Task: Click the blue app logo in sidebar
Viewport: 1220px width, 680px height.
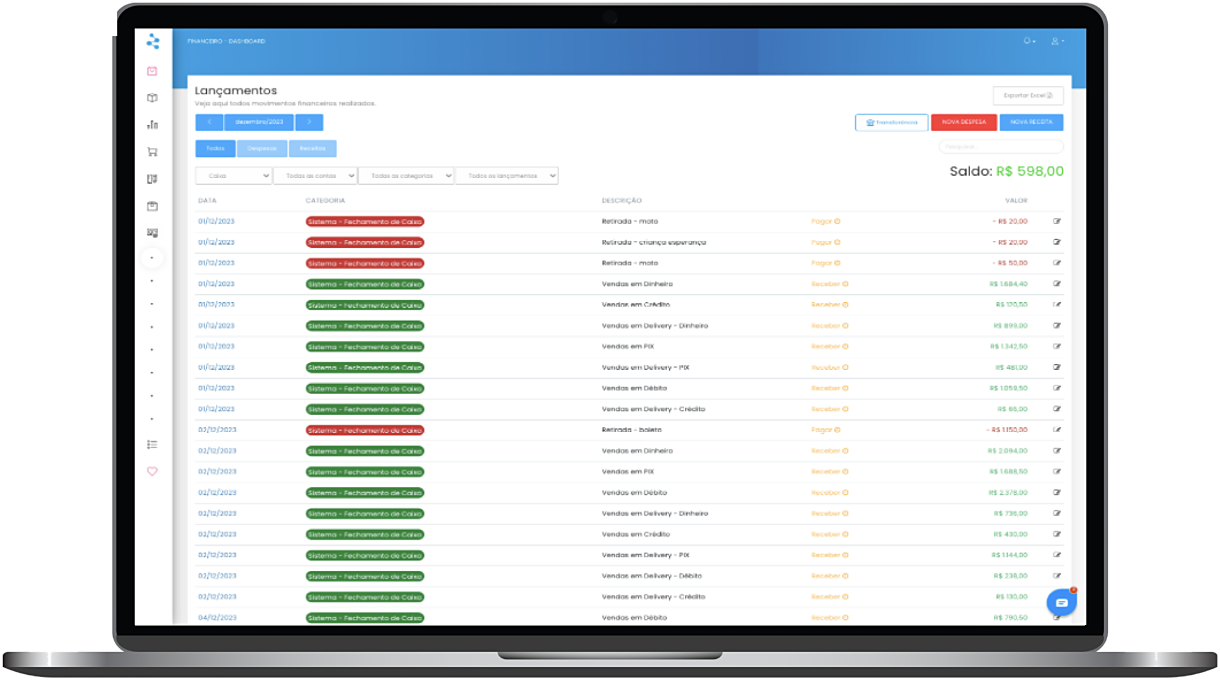Action: click(x=152, y=41)
